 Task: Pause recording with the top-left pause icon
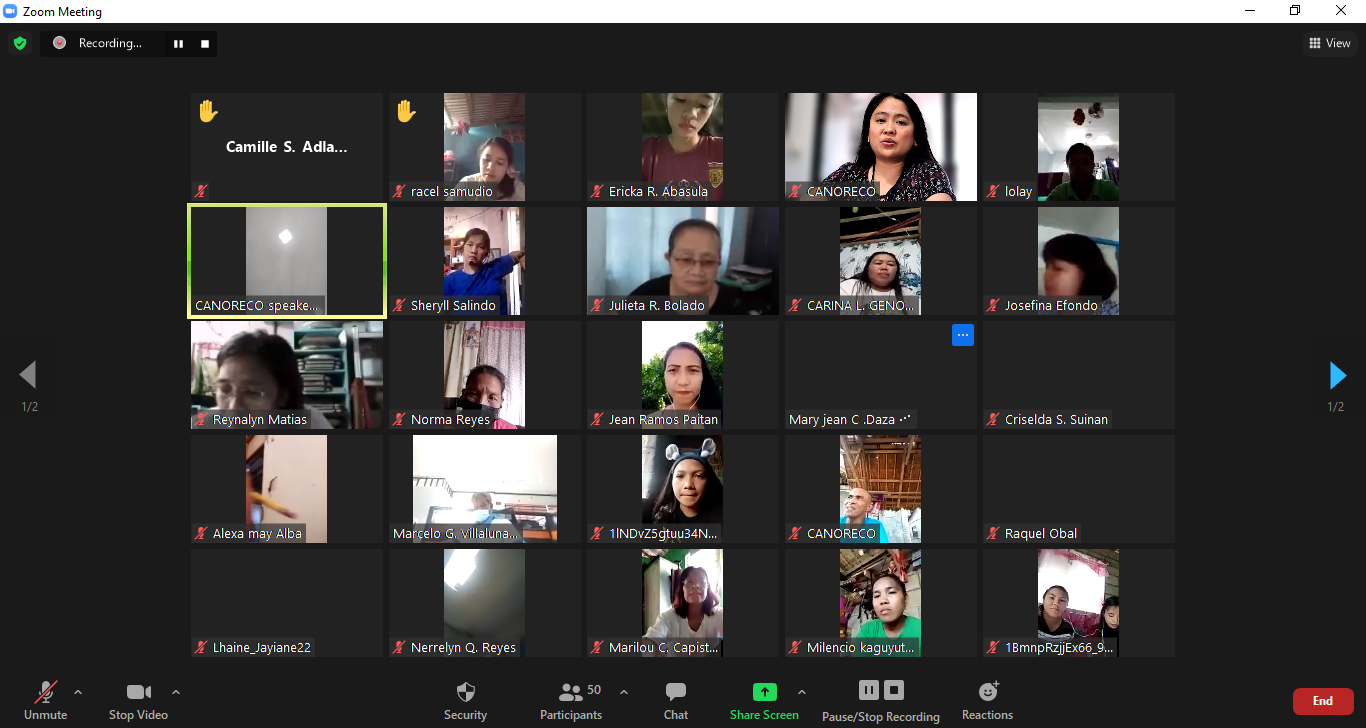tap(178, 44)
